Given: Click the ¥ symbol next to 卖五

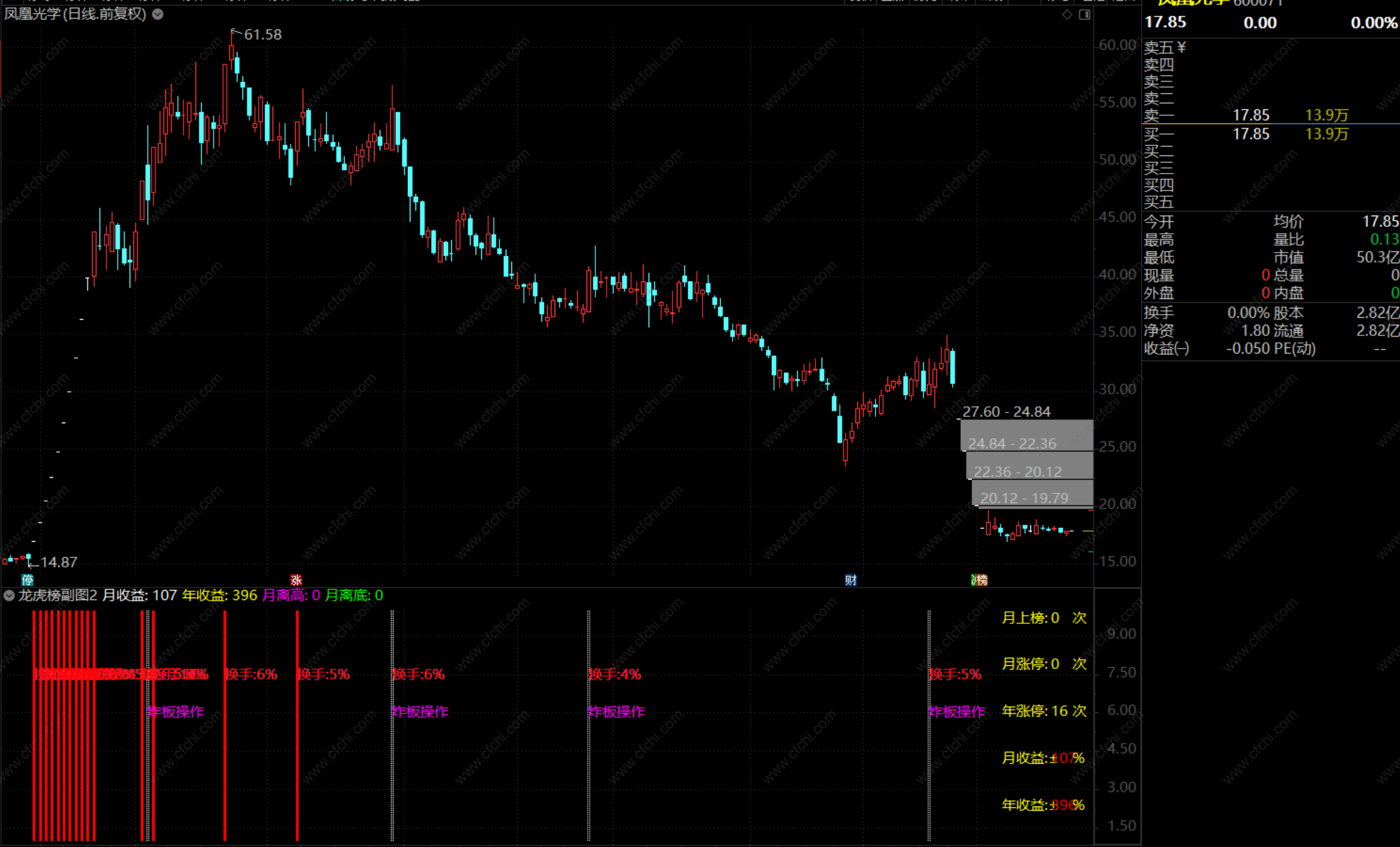Looking at the screenshot, I should pyautogui.click(x=1181, y=48).
